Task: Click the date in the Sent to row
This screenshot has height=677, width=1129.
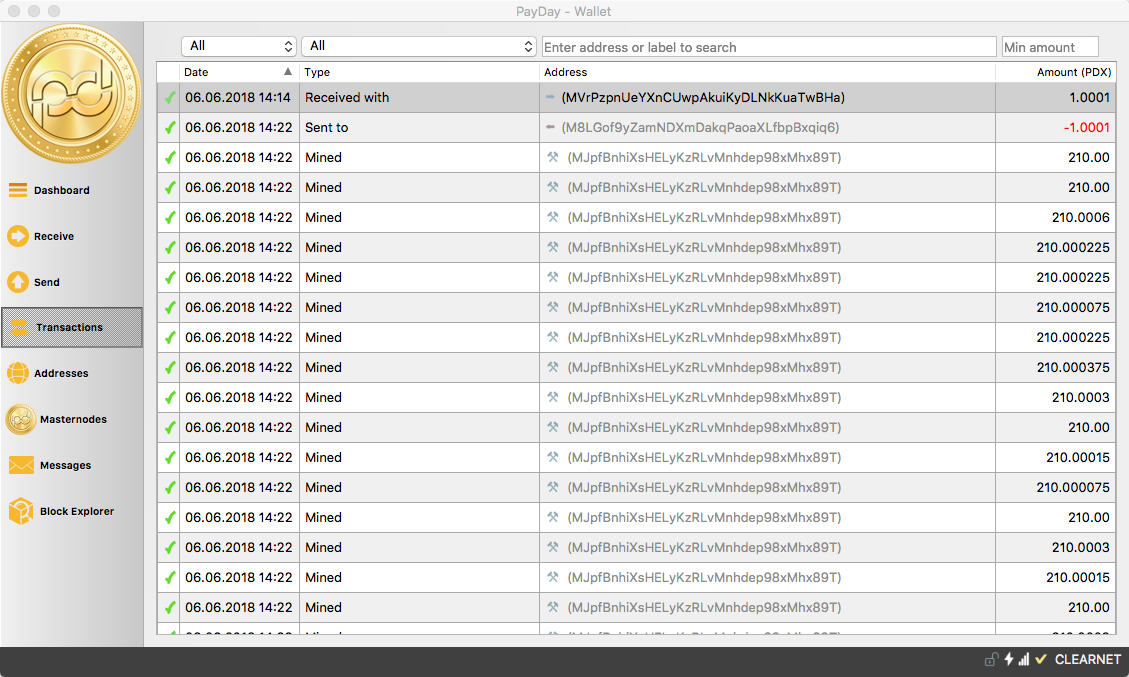Action: (238, 127)
